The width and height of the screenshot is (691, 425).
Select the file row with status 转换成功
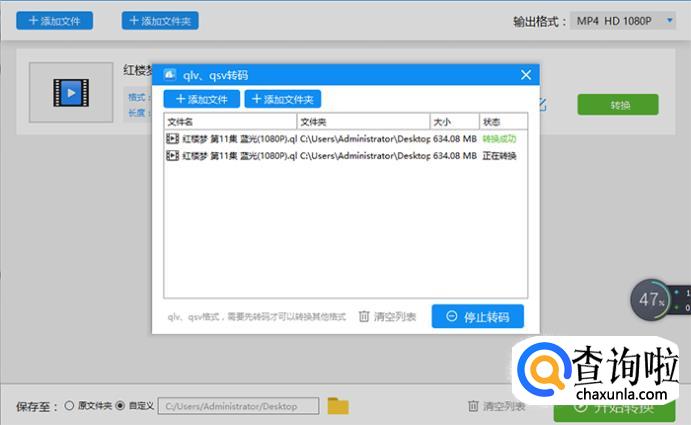[x=346, y=139]
